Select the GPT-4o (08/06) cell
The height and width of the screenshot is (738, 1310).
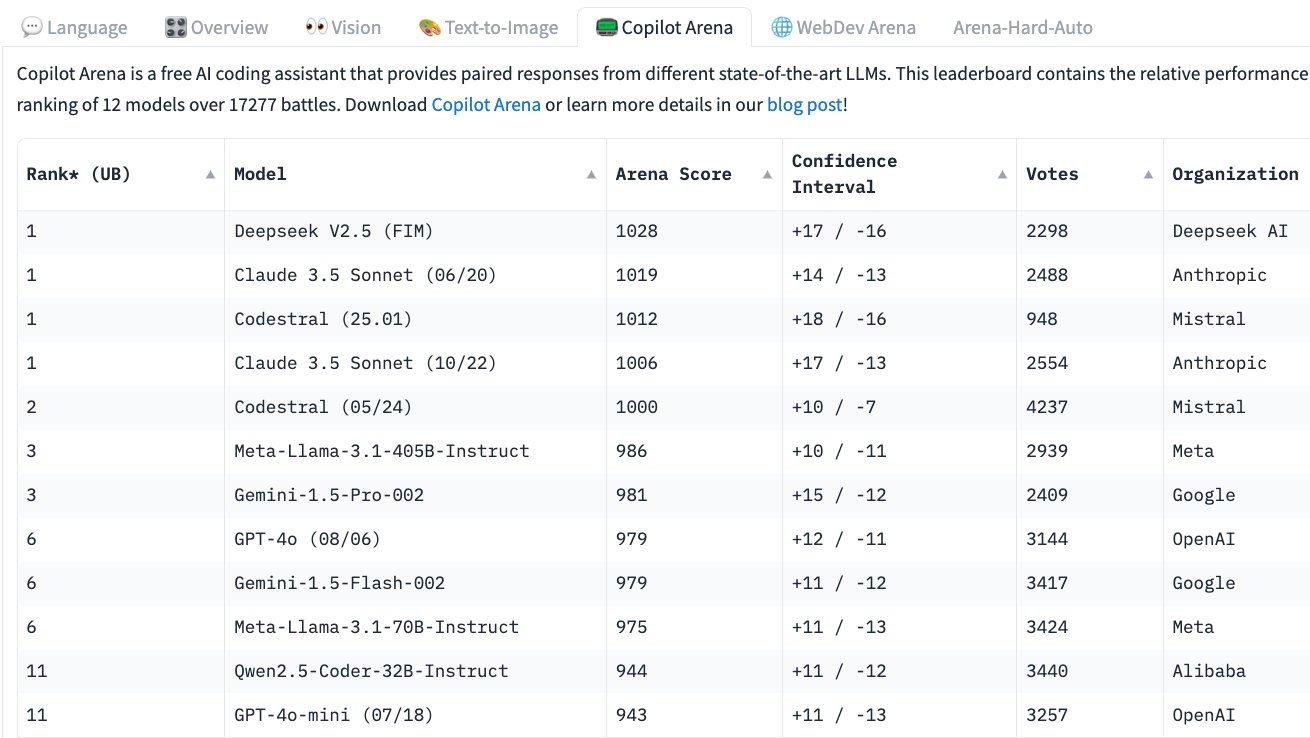(x=415, y=539)
